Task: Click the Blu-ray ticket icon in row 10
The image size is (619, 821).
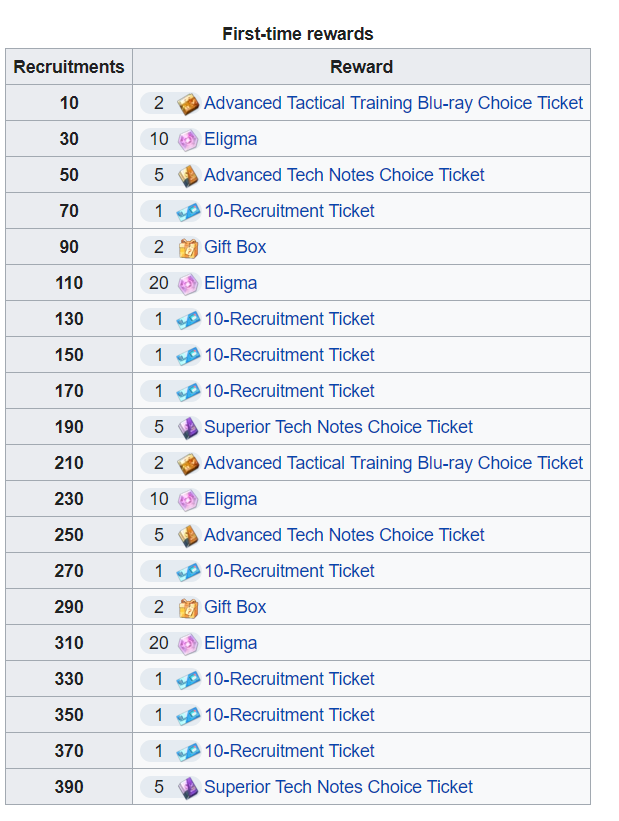Action: pyautogui.click(x=188, y=104)
